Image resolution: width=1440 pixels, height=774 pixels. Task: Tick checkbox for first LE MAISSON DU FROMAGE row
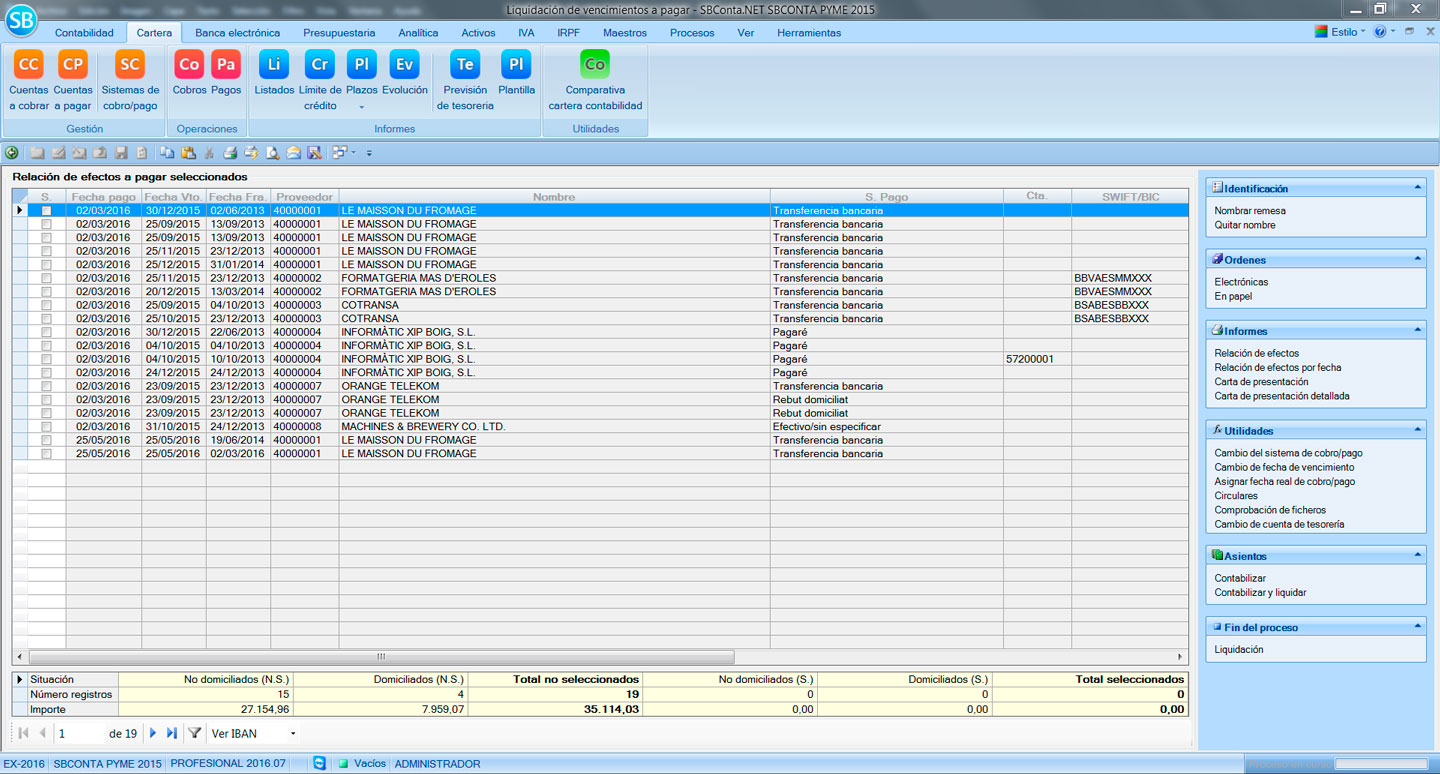tap(46, 211)
